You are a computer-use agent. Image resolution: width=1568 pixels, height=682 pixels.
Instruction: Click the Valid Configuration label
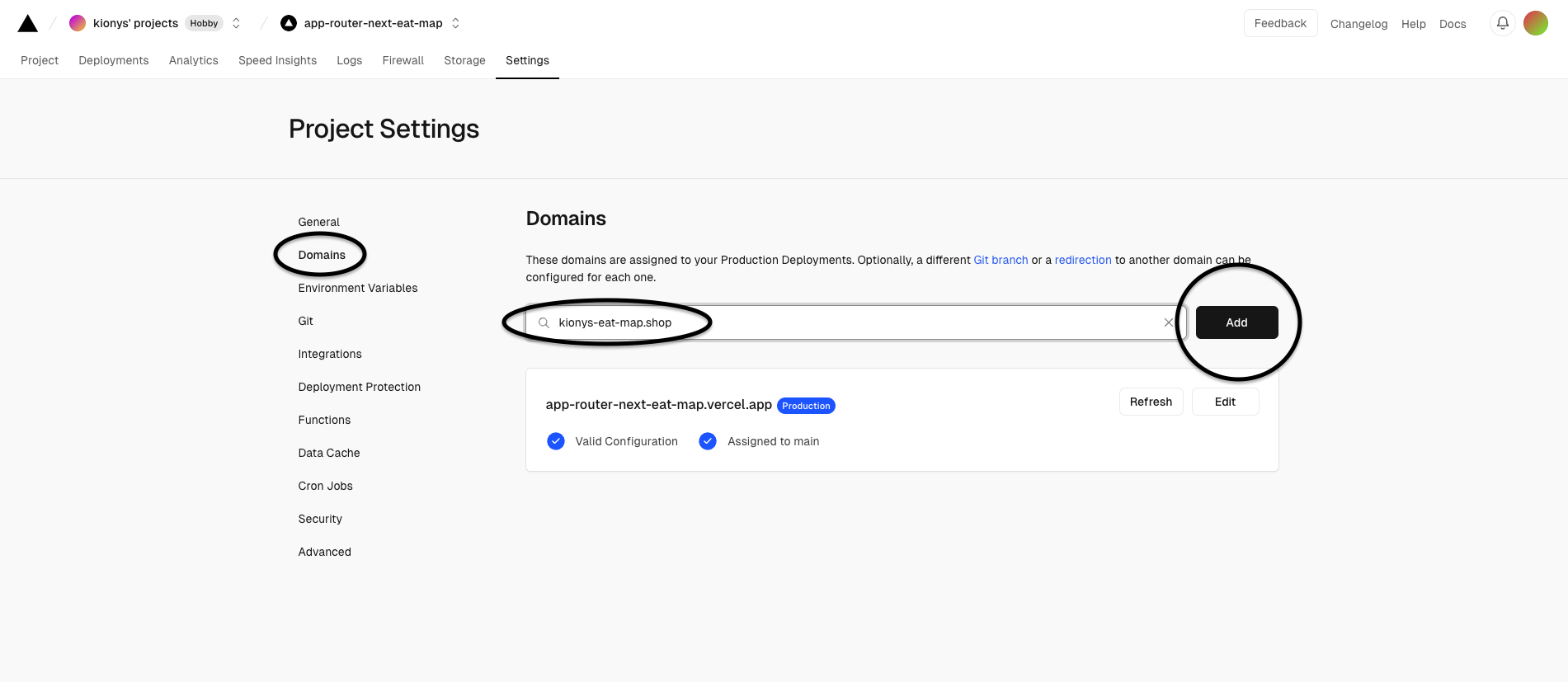pos(627,441)
